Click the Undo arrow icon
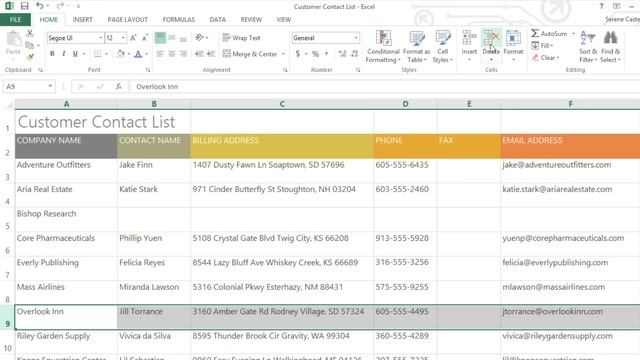This screenshot has height=360, width=640. [40, 6]
